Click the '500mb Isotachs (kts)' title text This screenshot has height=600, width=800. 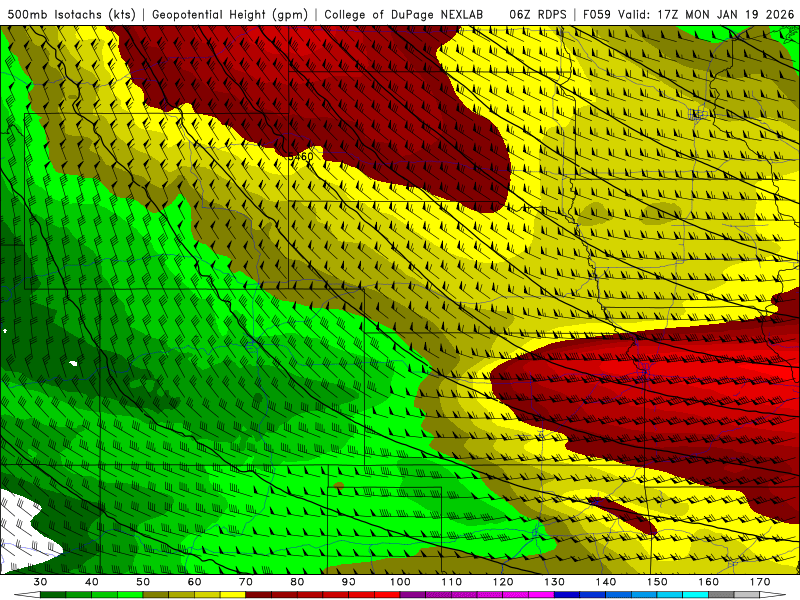71,14
